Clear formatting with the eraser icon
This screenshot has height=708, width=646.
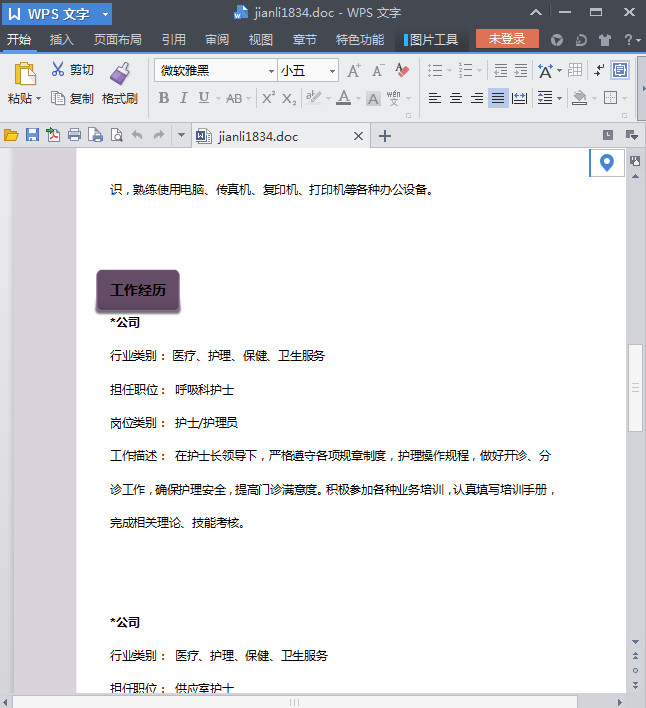pyautogui.click(x=402, y=70)
